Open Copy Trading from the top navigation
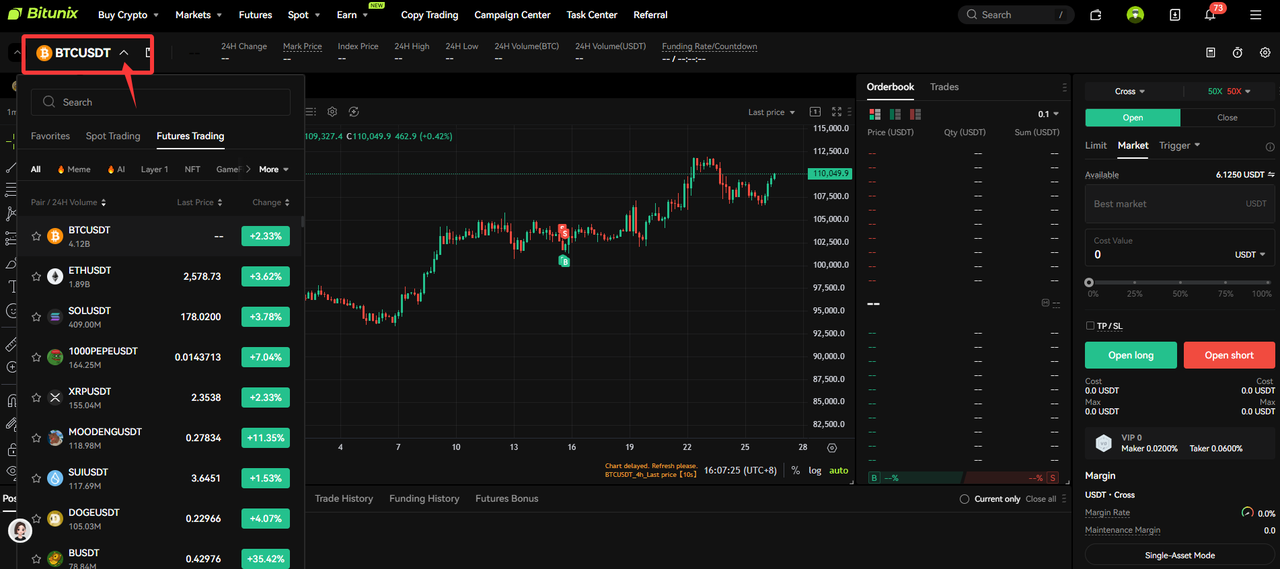 pyautogui.click(x=429, y=15)
